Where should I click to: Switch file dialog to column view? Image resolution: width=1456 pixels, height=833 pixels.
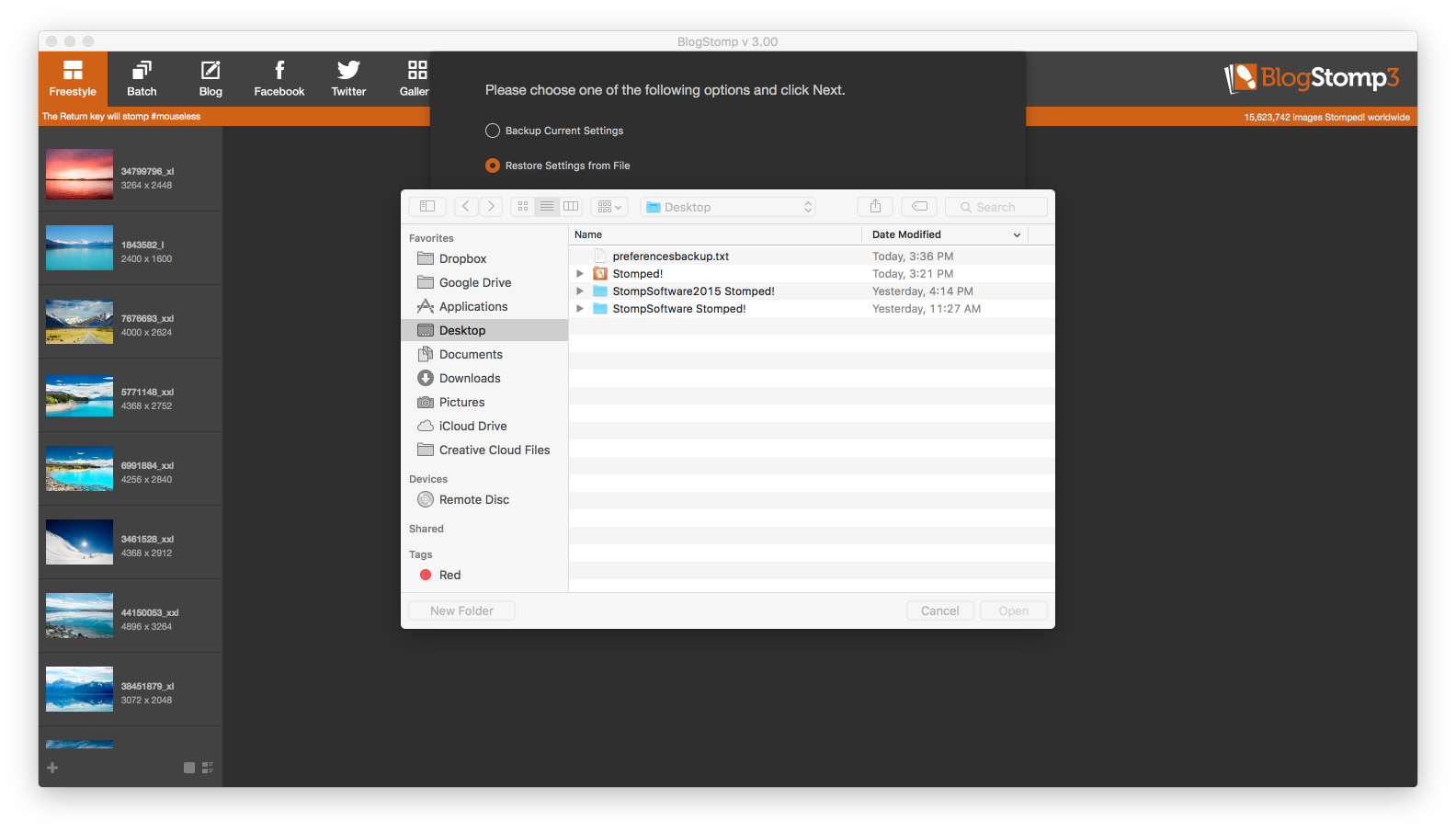[571, 206]
